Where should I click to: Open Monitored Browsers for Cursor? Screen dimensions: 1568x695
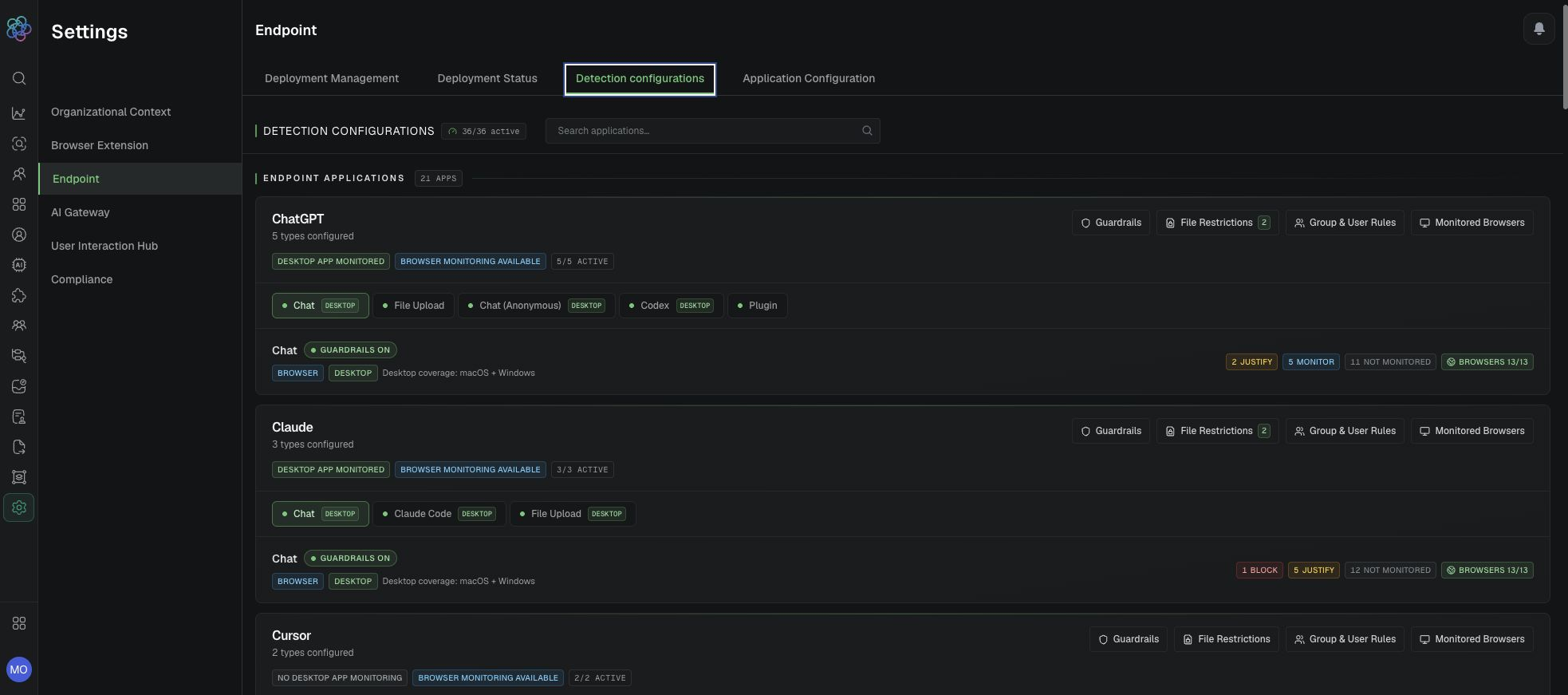(1472, 639)
